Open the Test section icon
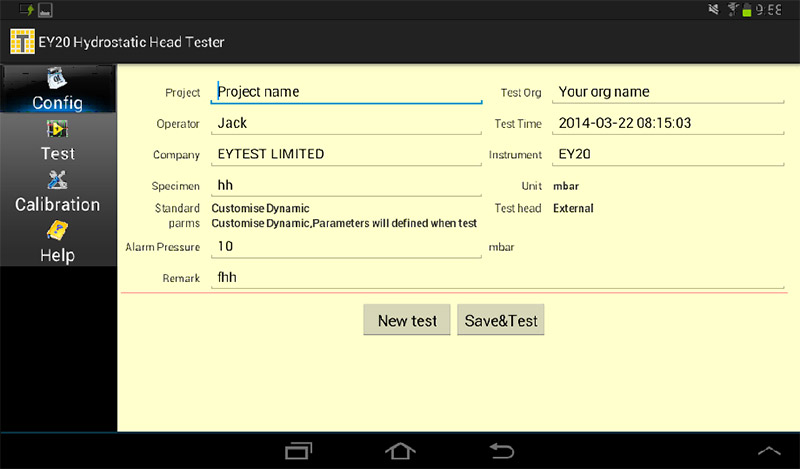The height and width of the screenshot is (469, 800). pyautogui.click(x=57, y=129)
